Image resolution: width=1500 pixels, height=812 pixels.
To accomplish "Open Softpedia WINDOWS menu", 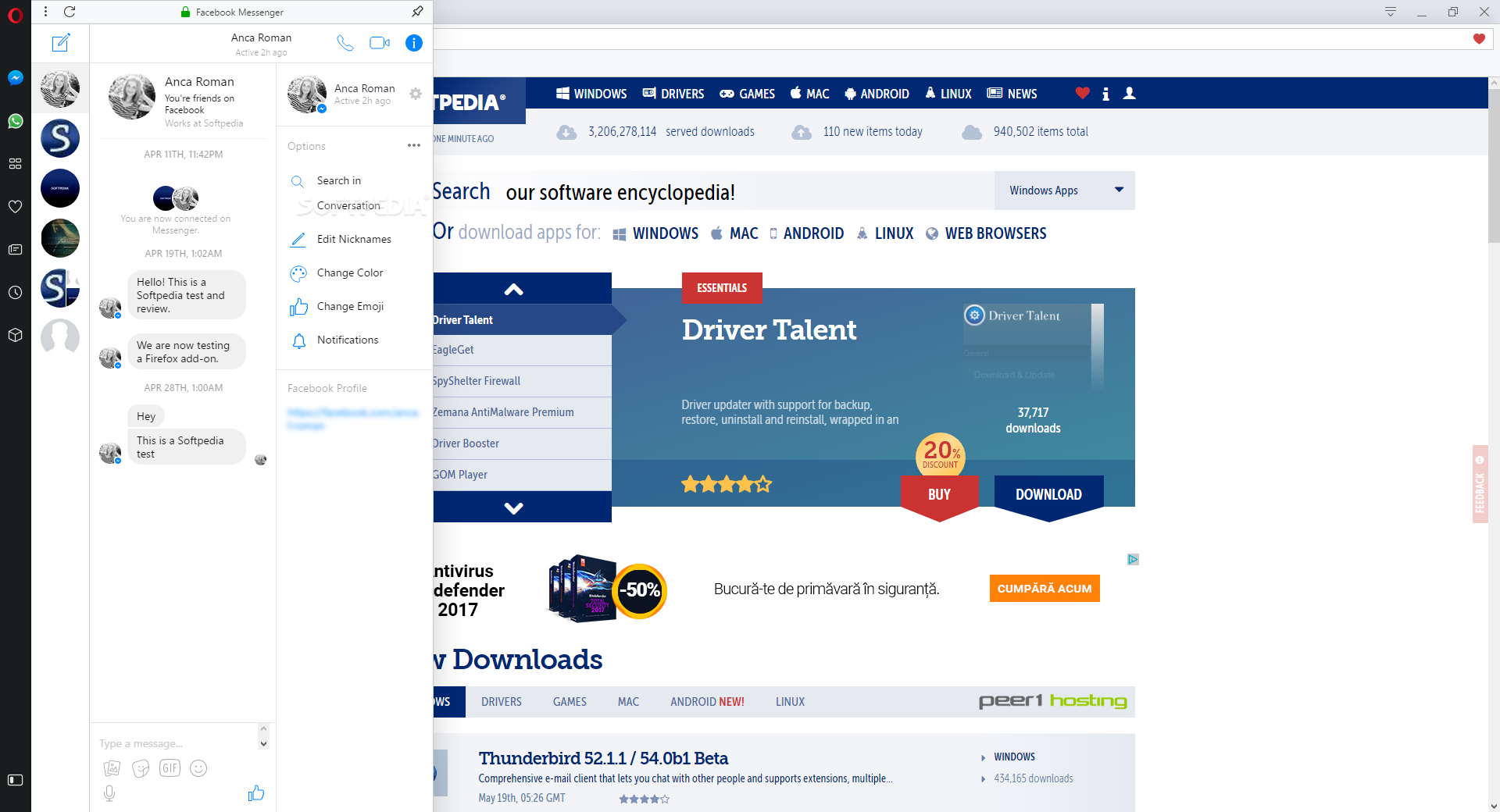I will 591,94.
